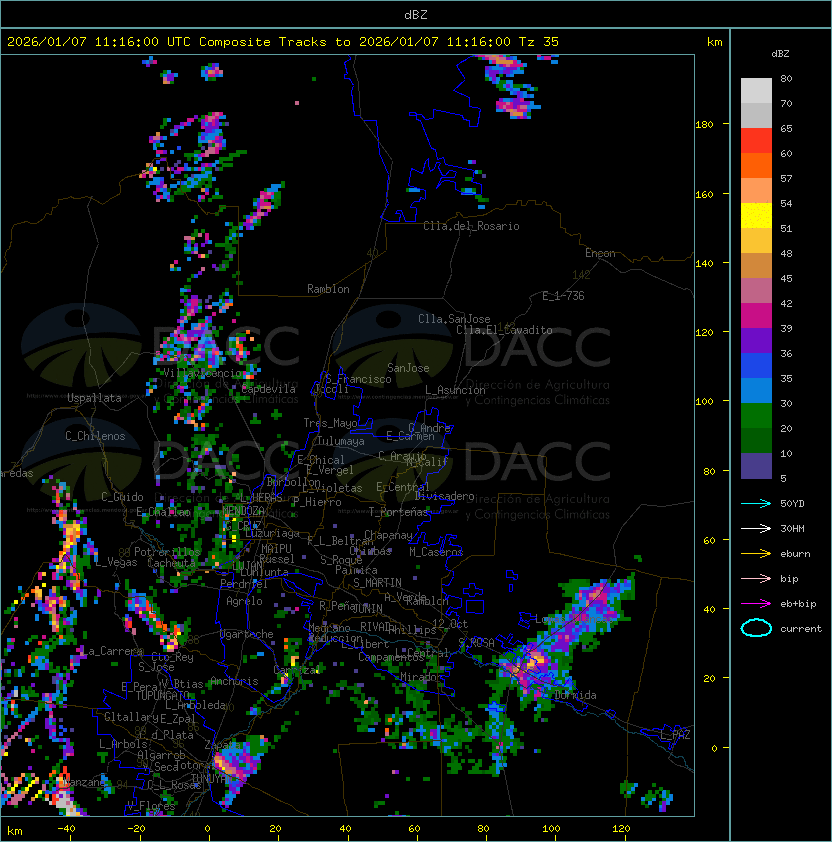Pick the magenta 42 dBZ swatch

(756, 316)
